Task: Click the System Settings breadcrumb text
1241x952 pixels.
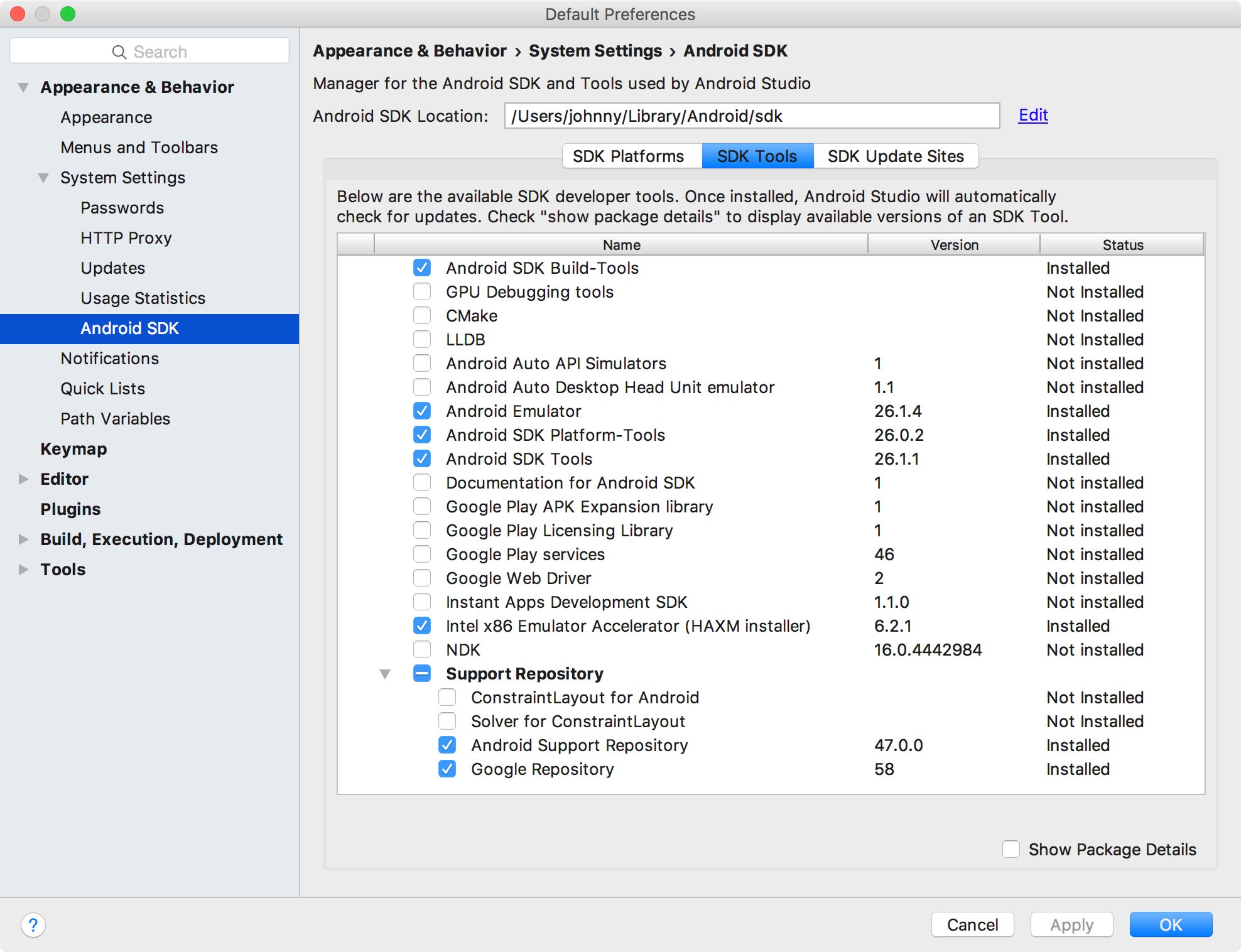Action: click(595, 51)
